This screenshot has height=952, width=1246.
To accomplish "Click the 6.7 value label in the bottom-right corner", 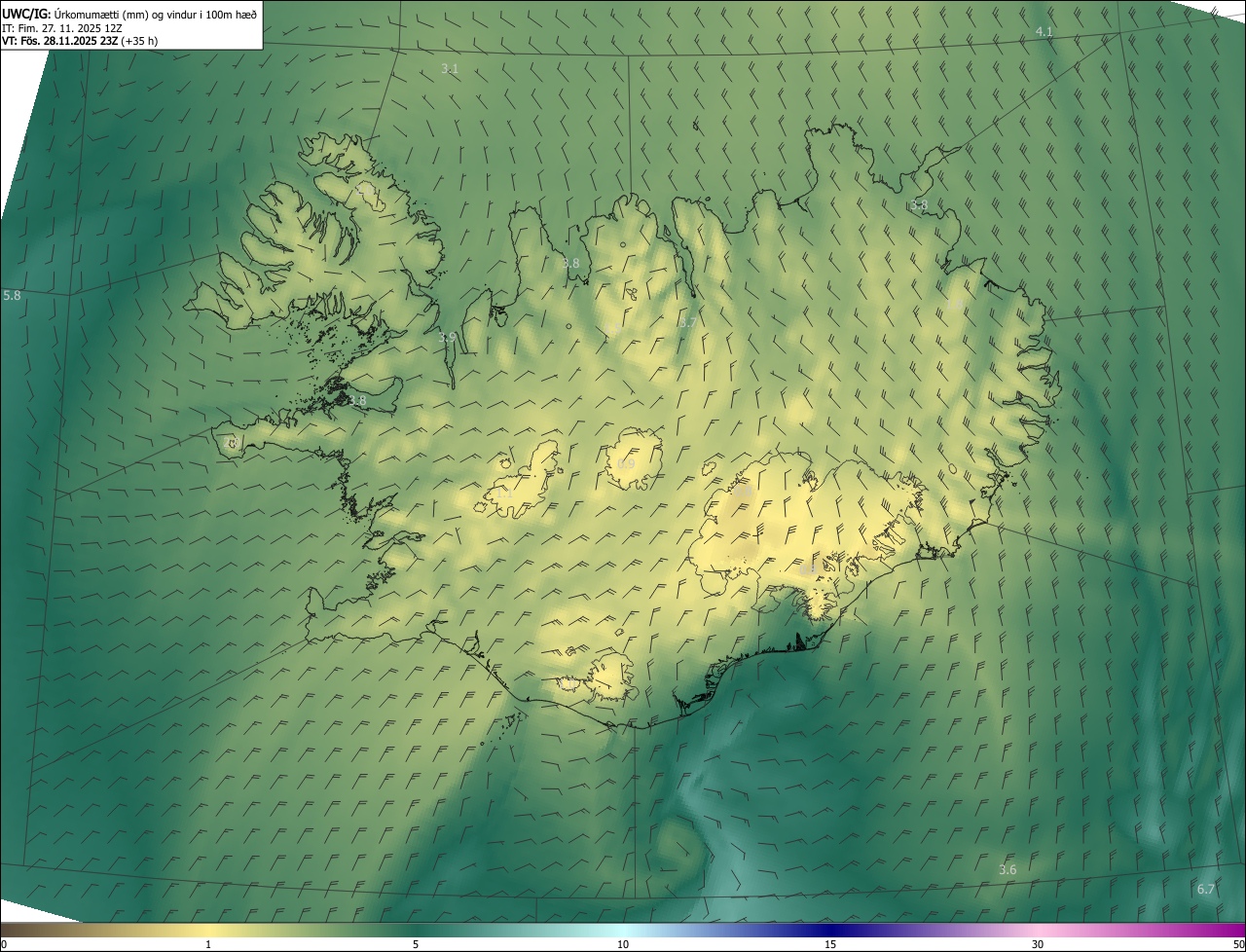I will coord(1205,889).
